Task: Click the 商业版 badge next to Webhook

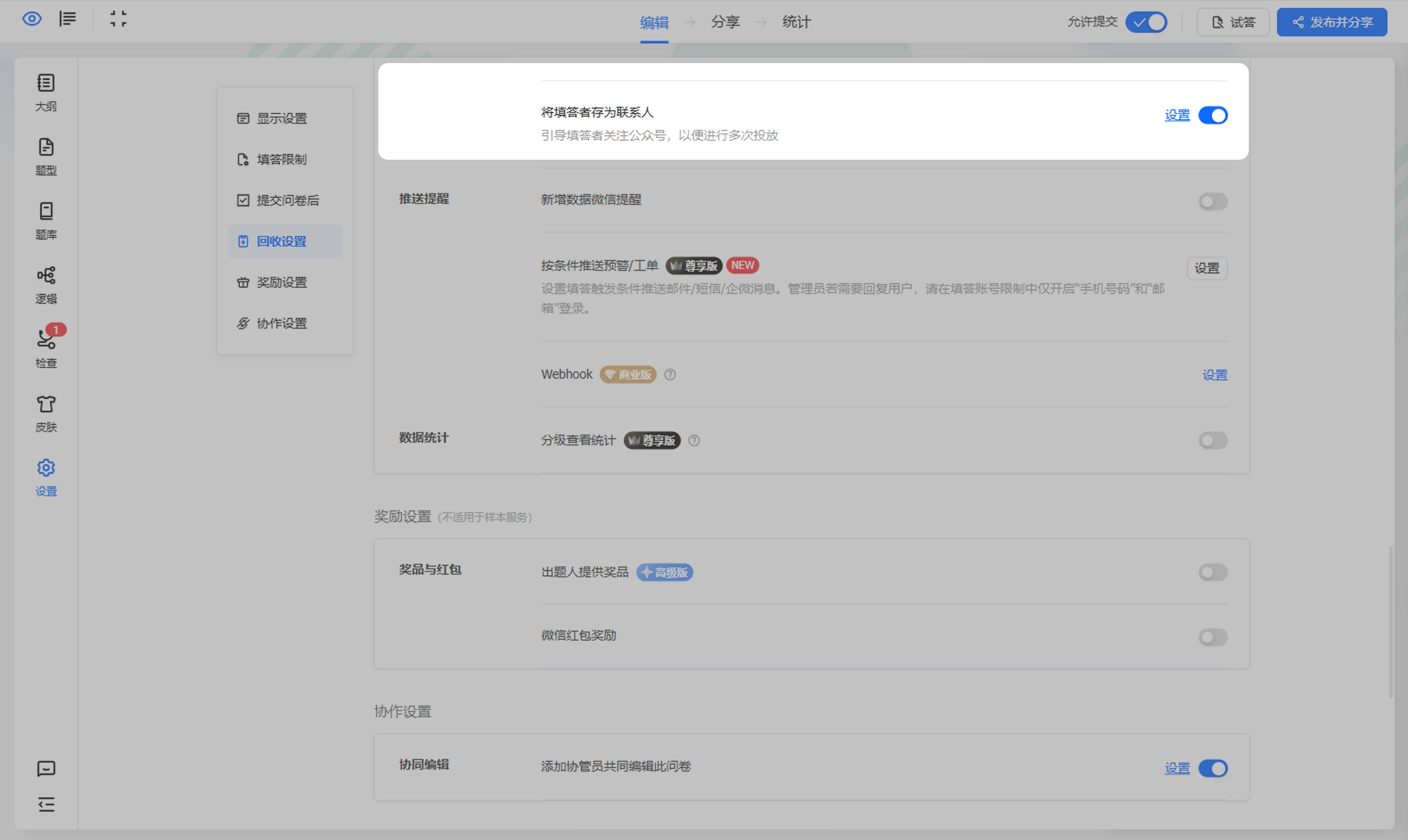Action: [628, 375]
